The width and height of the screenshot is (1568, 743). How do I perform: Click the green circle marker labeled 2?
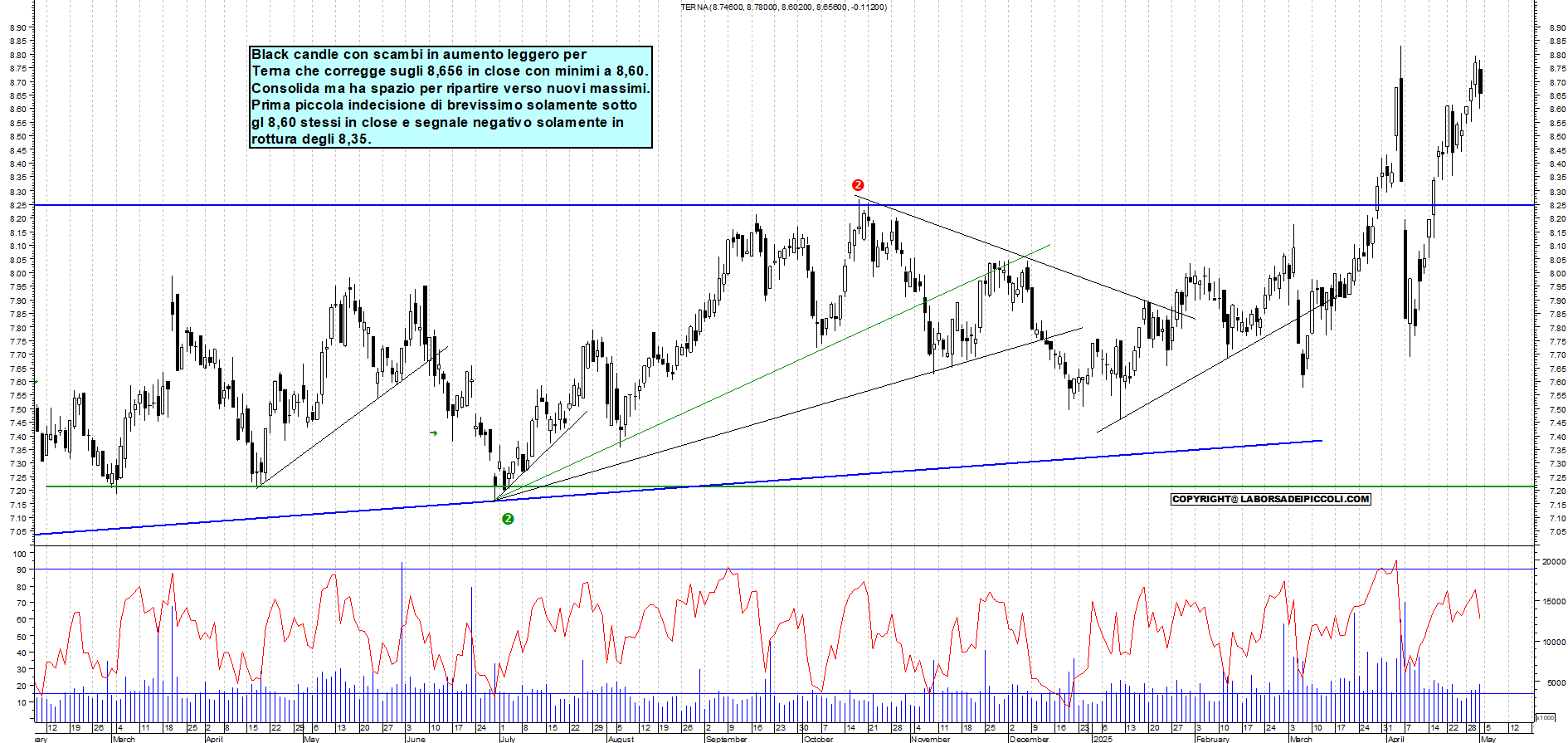pyautogui.click(x=508, y=519)
